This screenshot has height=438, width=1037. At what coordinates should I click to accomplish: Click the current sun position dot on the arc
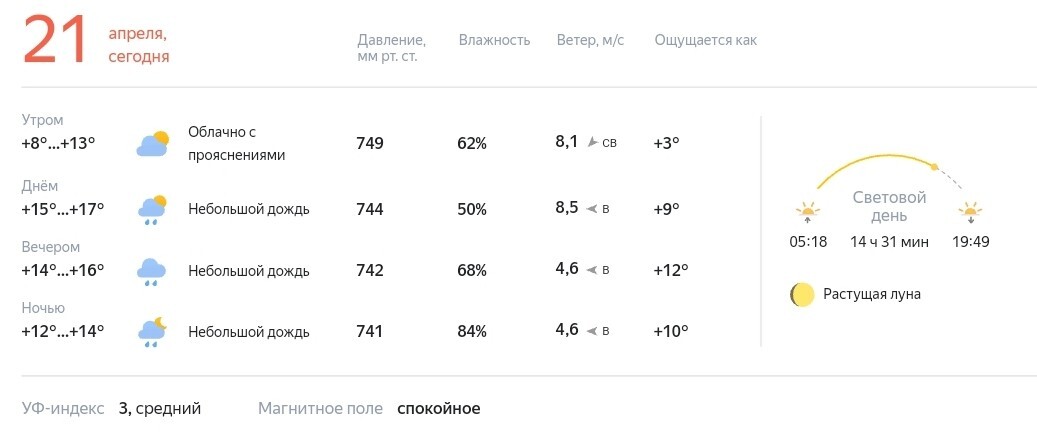point(934,167)
